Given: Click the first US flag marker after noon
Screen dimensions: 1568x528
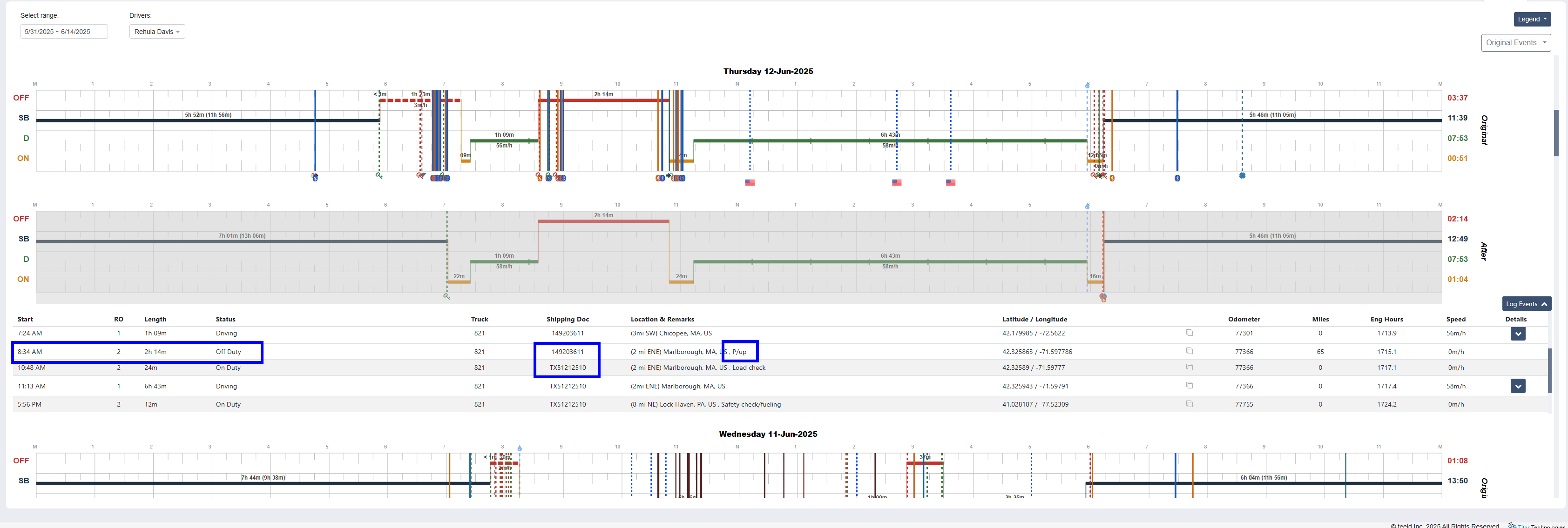Looking at the screenshot, I should coord(750,182).
